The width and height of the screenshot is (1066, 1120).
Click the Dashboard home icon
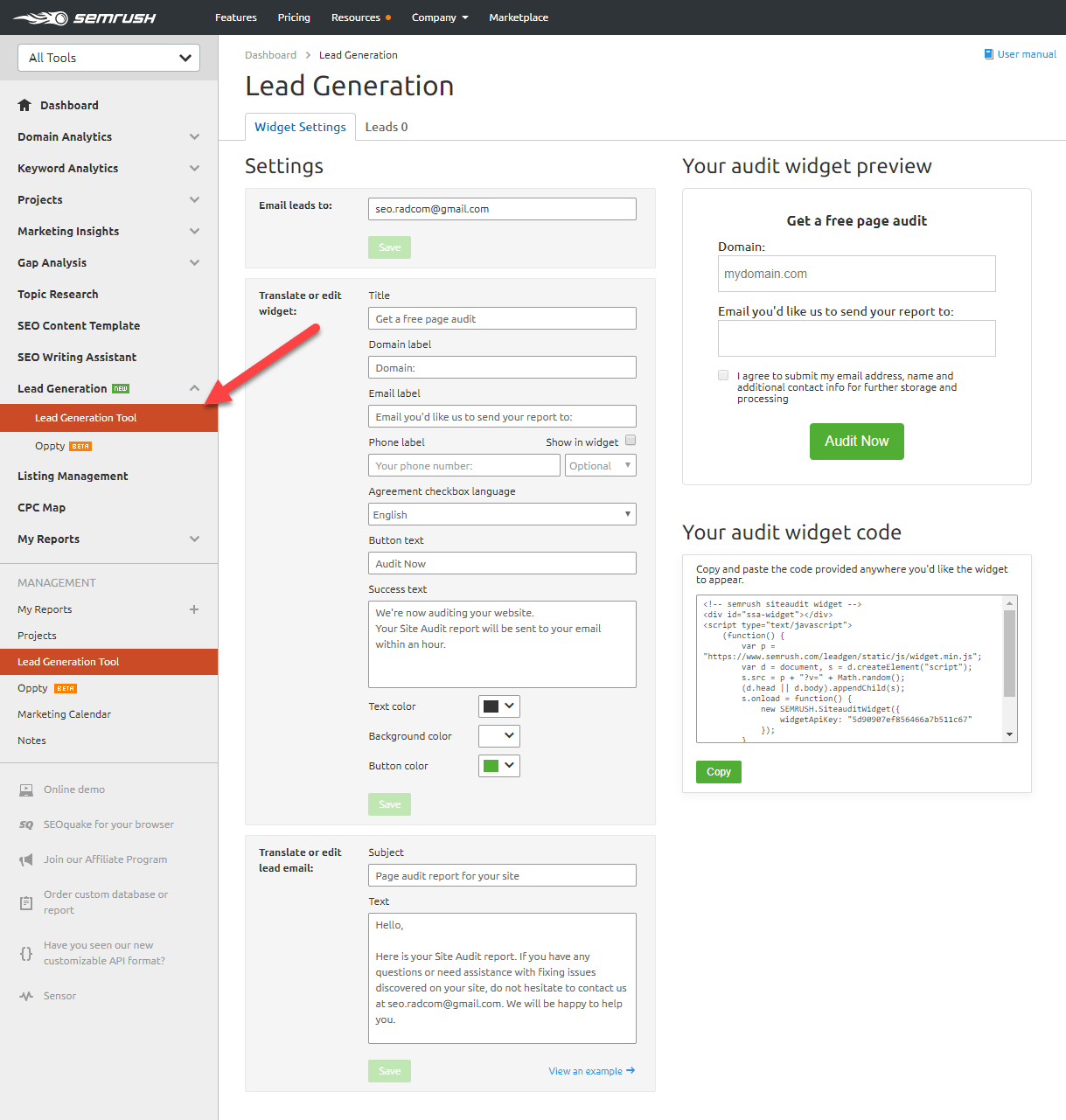(24, 105)
